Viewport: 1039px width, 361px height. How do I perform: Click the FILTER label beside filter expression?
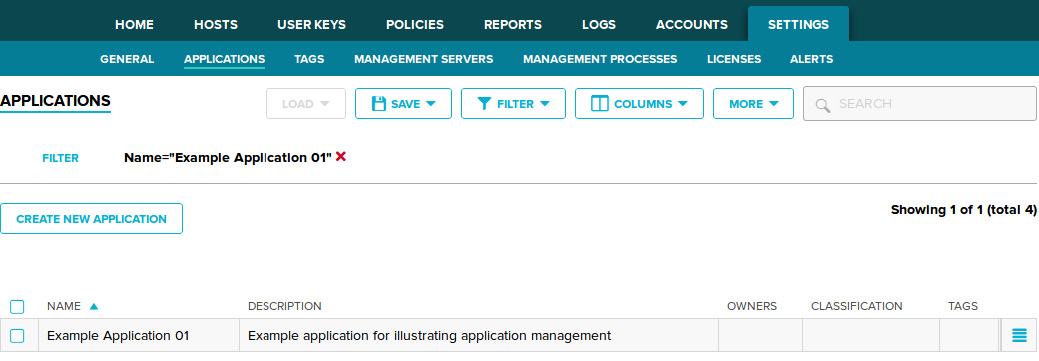coord(60,158)
